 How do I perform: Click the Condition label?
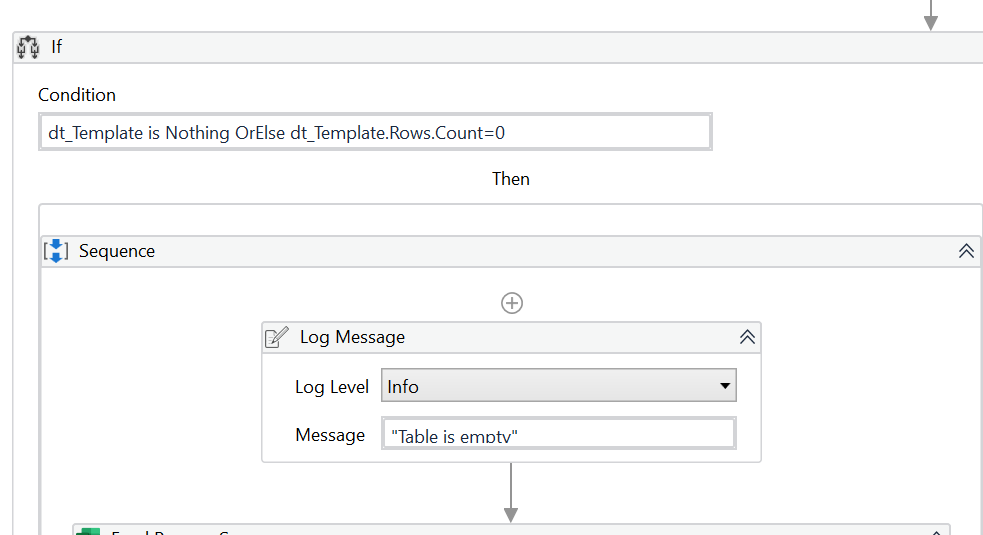tap(77, 95)
